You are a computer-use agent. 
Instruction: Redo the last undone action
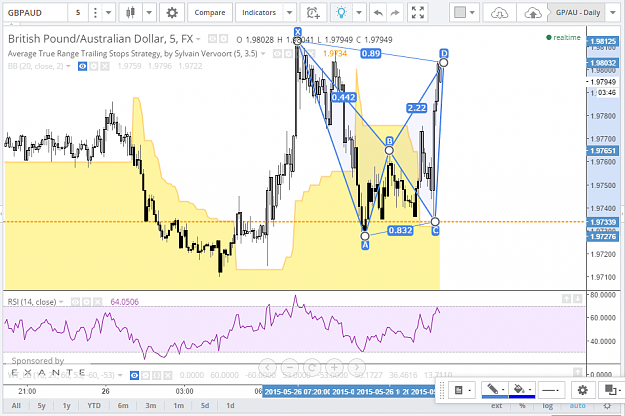[395, 13]
